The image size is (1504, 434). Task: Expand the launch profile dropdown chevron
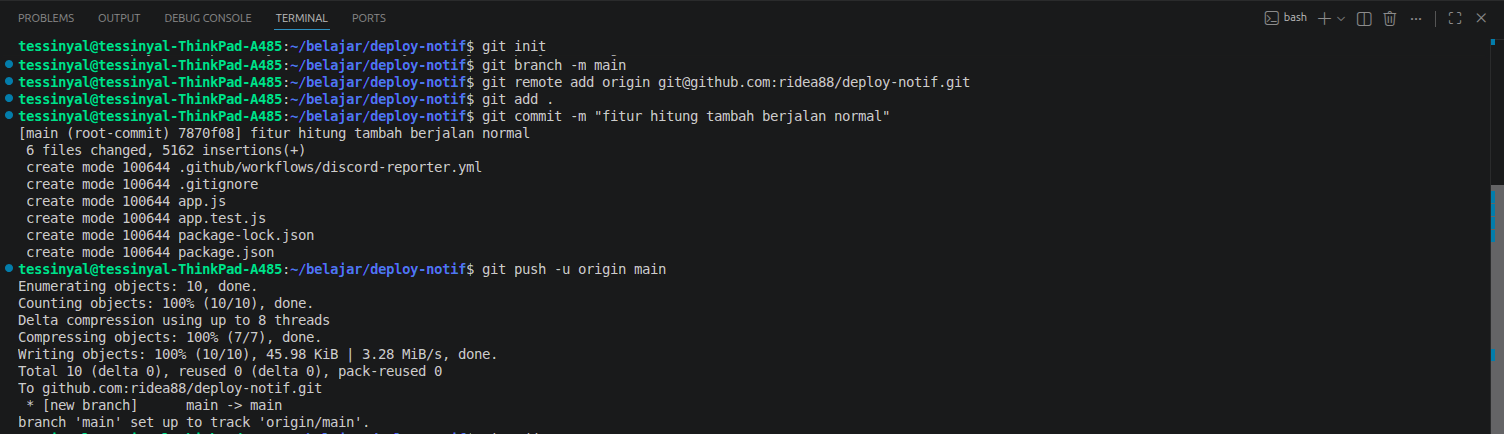pyautogui.click(x=1341, y=18)
